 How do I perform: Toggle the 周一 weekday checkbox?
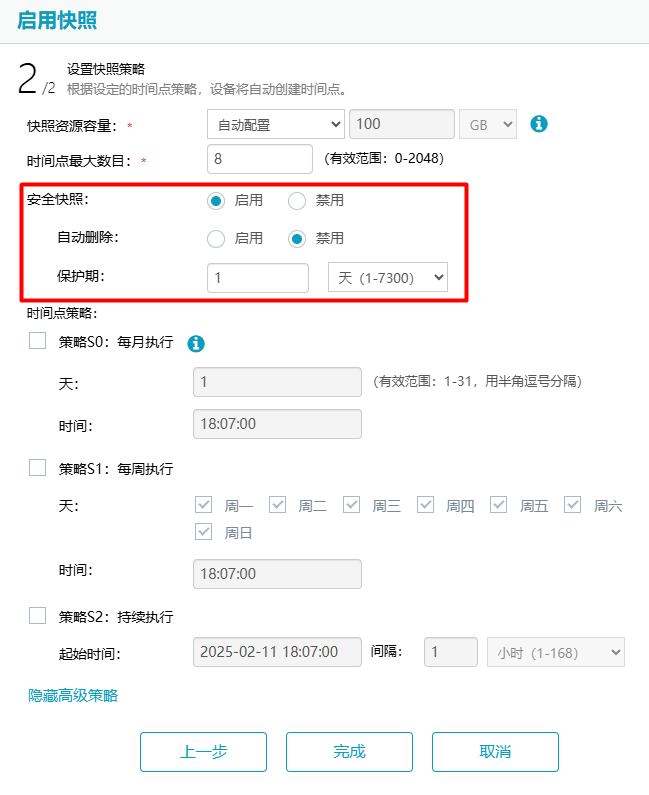click(x=203, y=505)
